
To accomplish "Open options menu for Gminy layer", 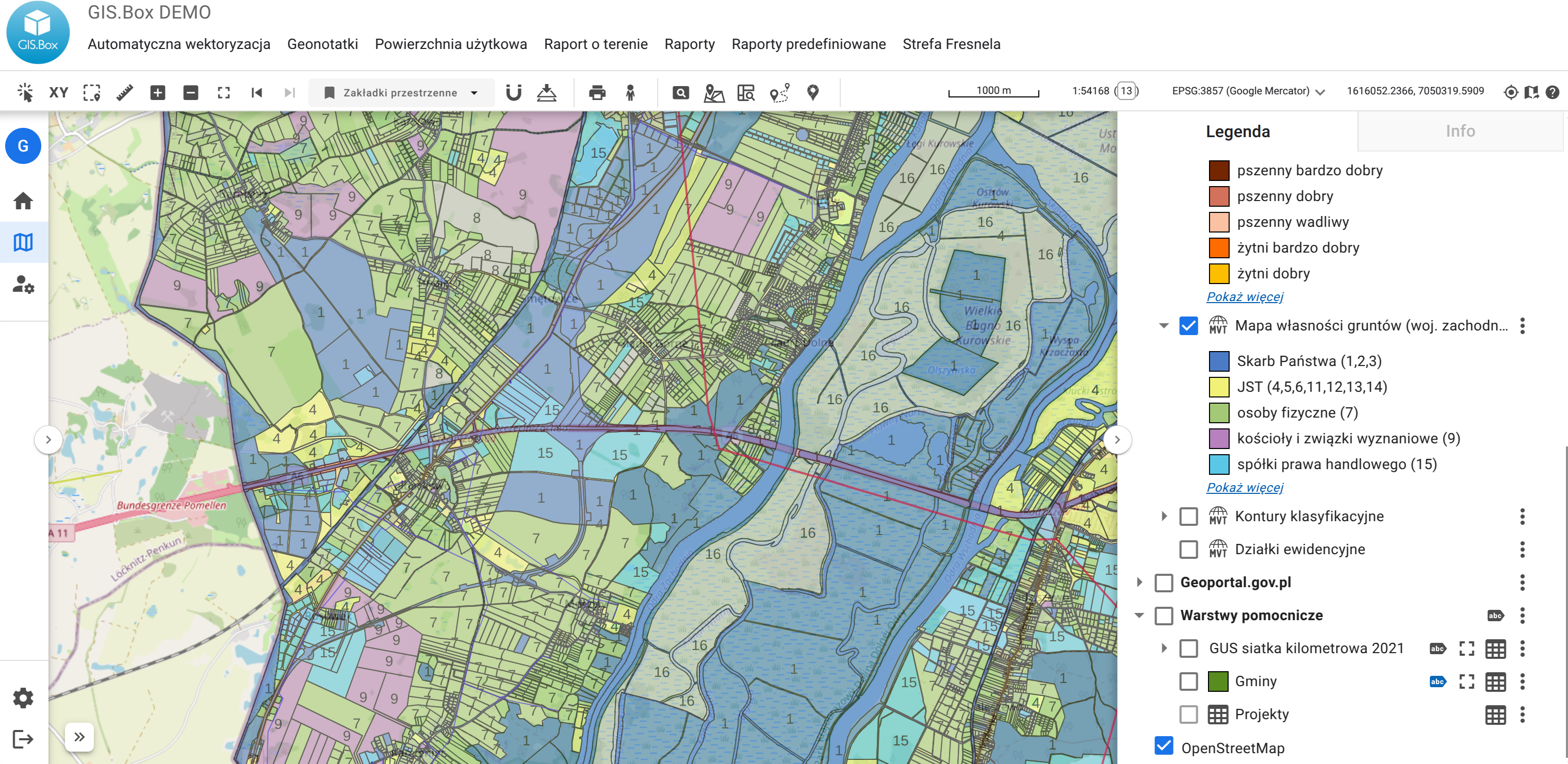I will (1522, 682).
